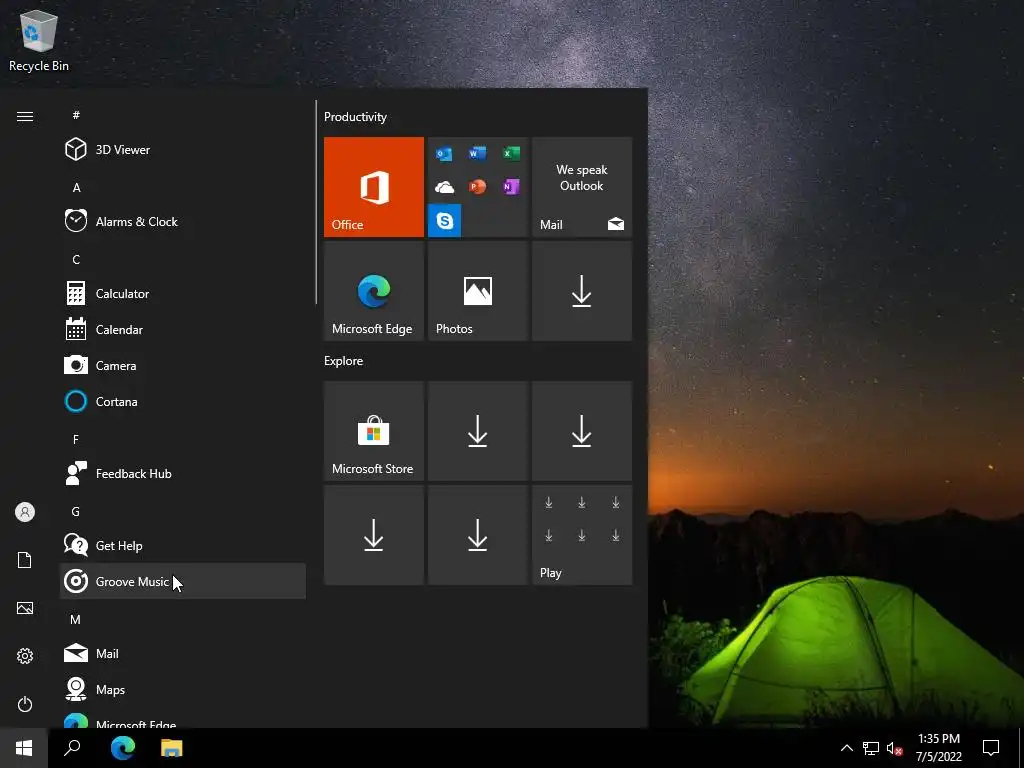Click the app list scrollbar

pyautogui.click(x=316, y=202)
